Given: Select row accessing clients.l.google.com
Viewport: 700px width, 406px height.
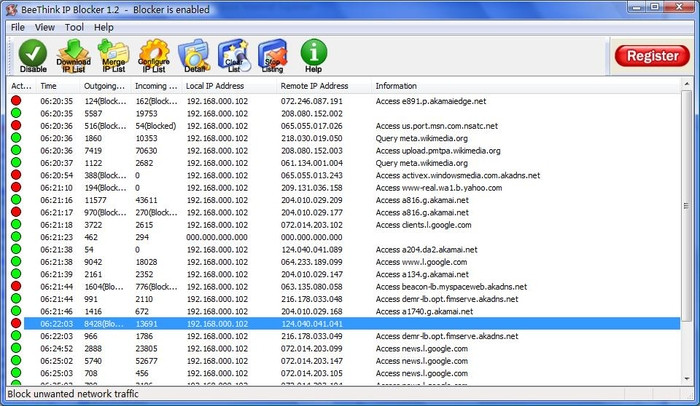Looking at the screenshot, I should (x=344, y=225).
